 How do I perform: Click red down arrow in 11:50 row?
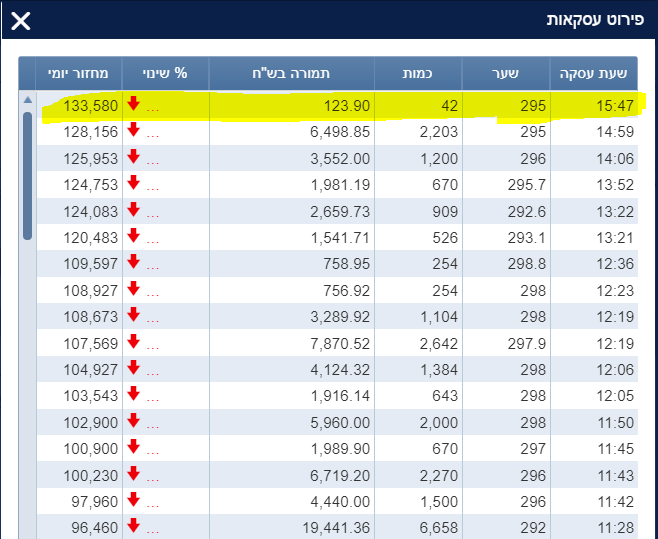(x=133, y=420)
